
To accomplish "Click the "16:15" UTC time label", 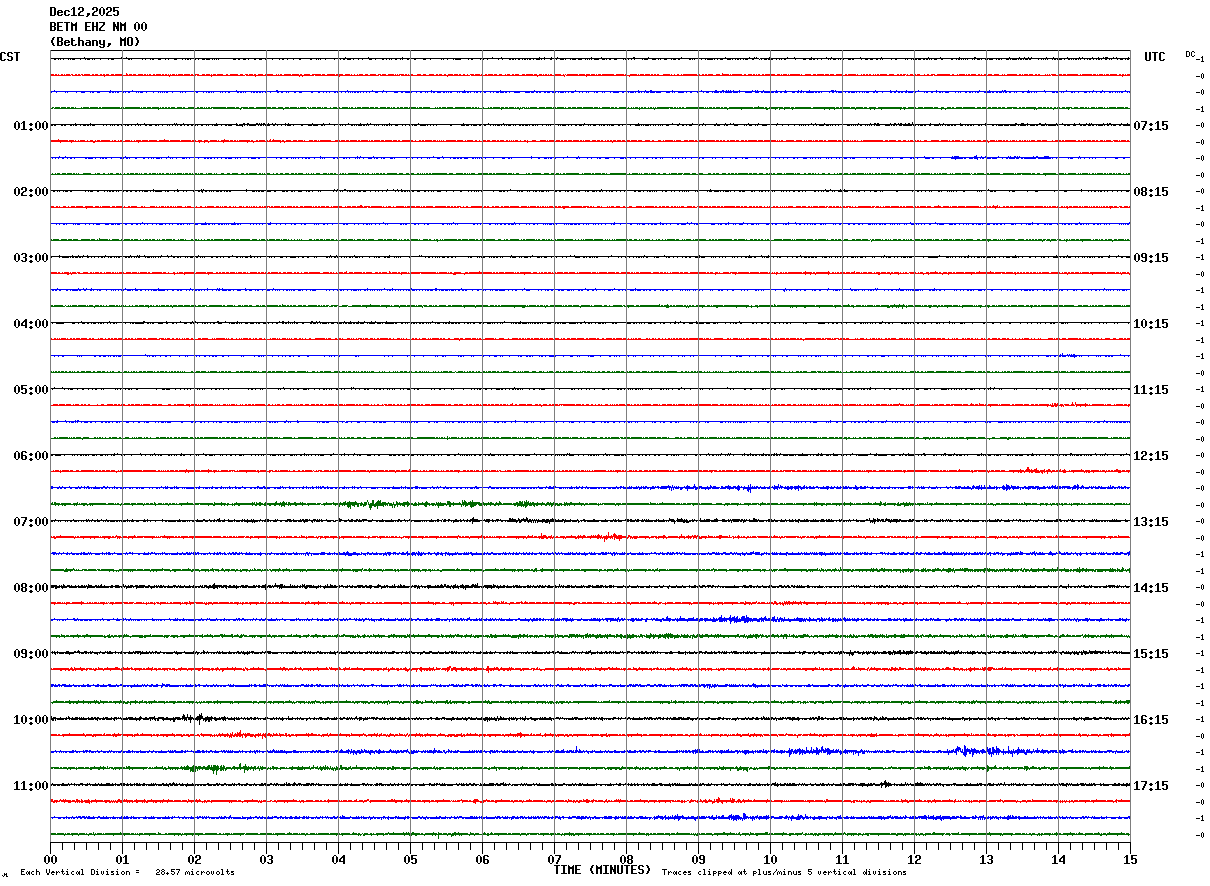I will tap(1151, 720).
